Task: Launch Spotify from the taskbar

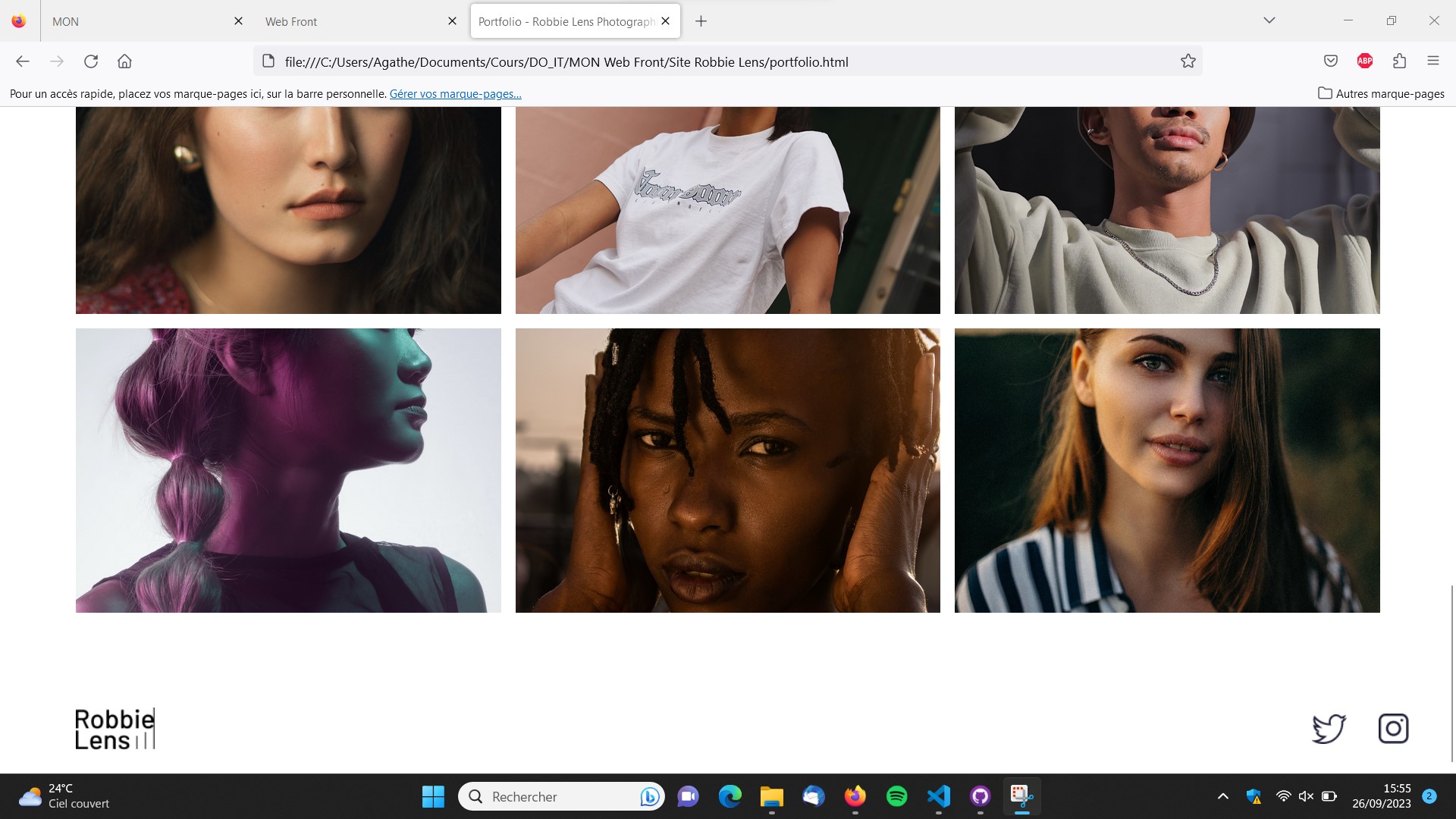Action: click(x=896, y=796)
